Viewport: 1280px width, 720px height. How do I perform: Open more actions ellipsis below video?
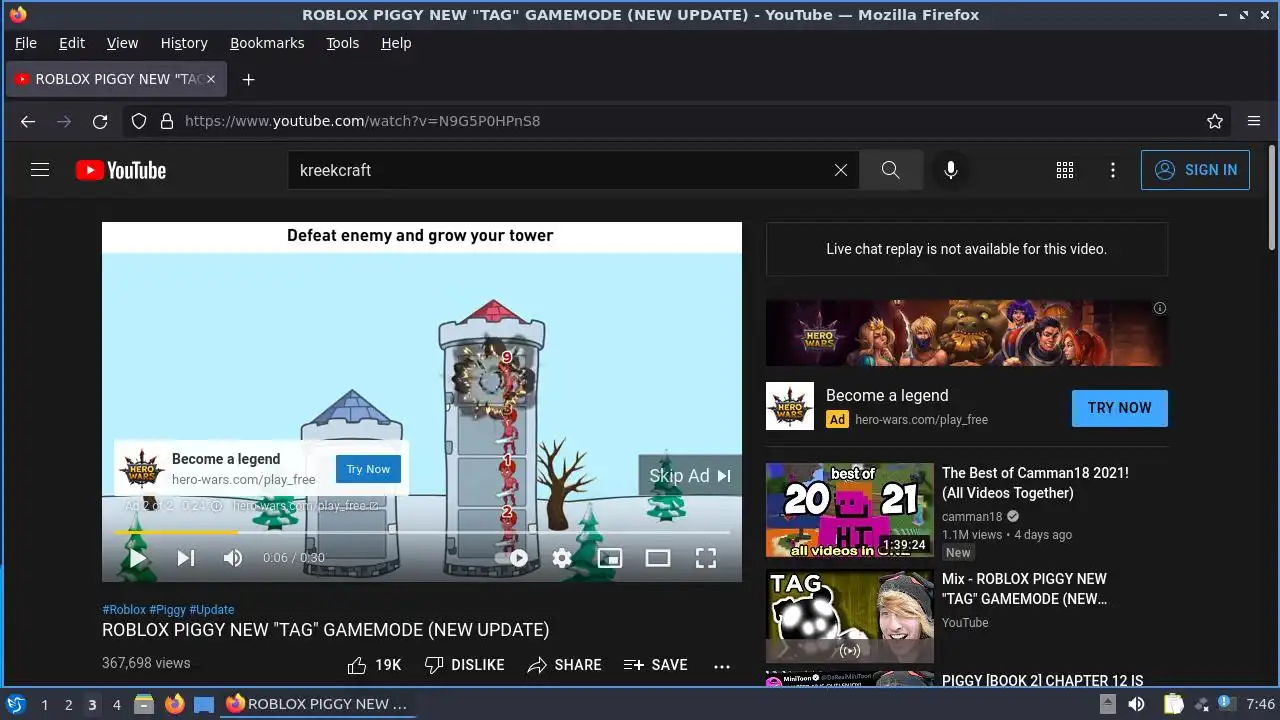(722, 665)
